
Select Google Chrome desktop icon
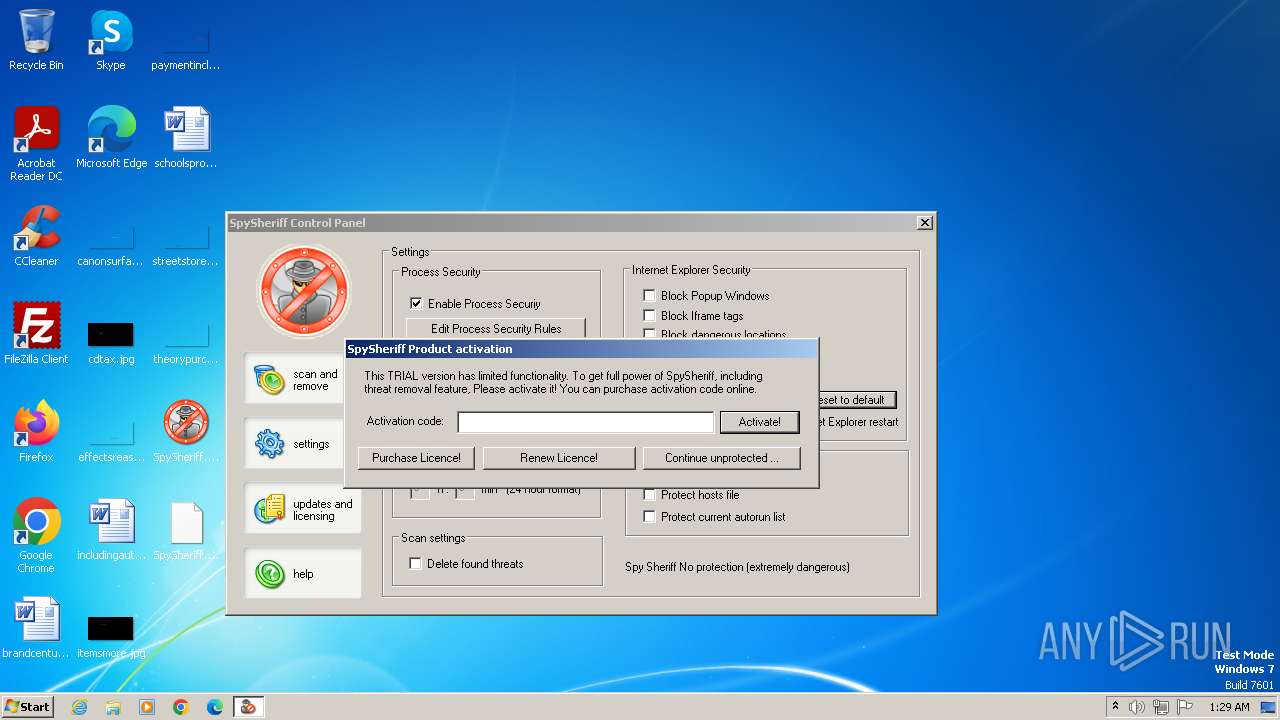(x=36, y=536)
